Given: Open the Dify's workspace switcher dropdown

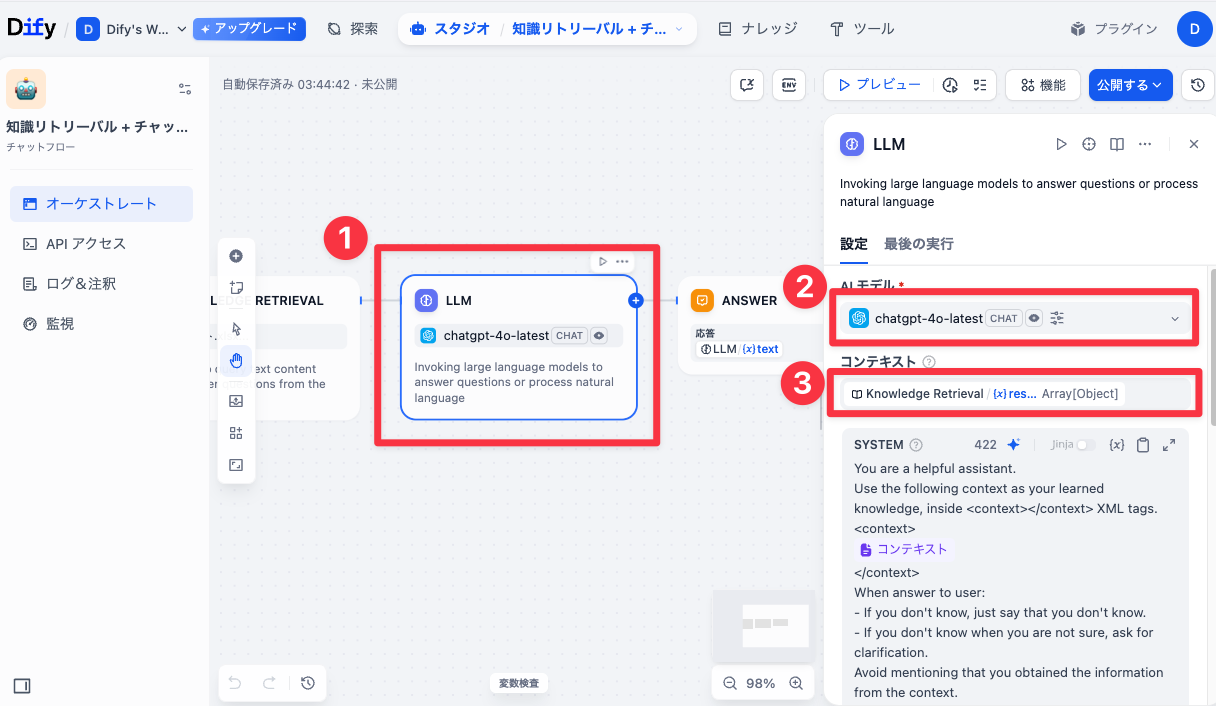Looking at the screenshot, I should pos(132,29).
